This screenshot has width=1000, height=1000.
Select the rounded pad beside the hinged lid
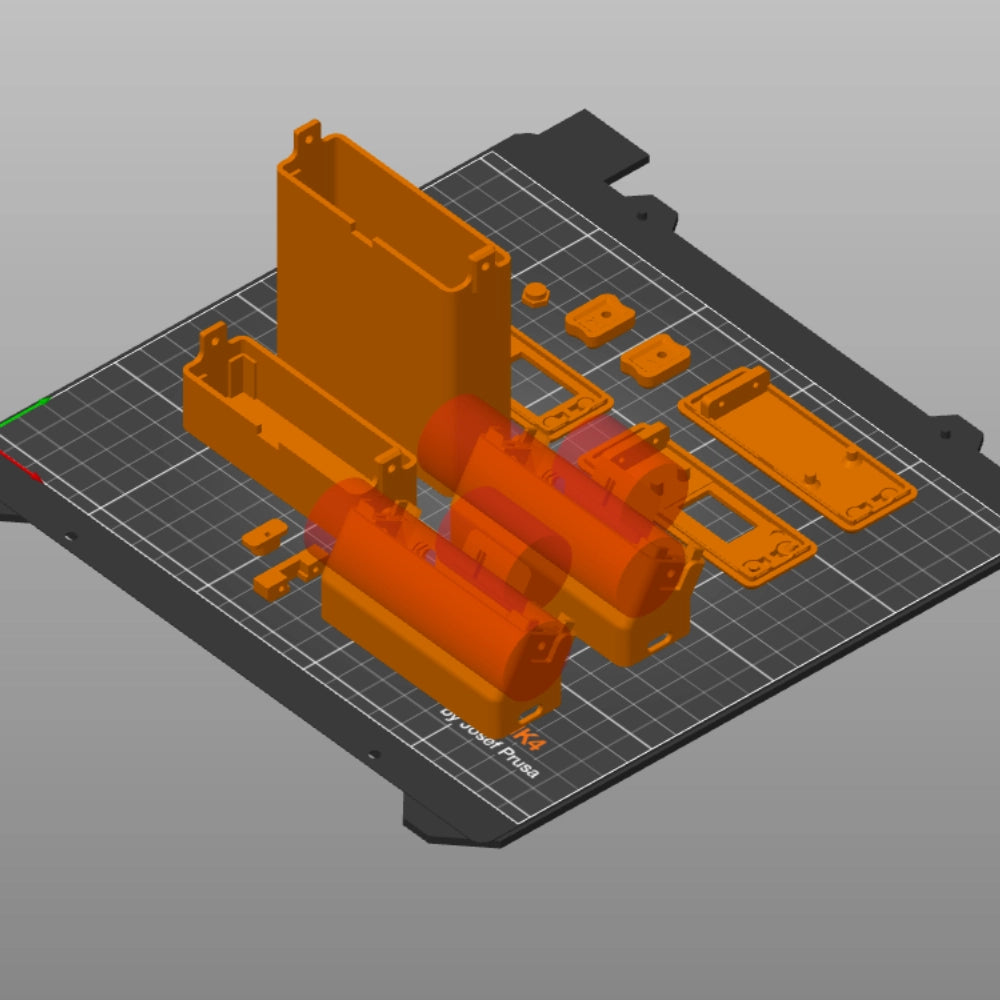pos(655,361)
